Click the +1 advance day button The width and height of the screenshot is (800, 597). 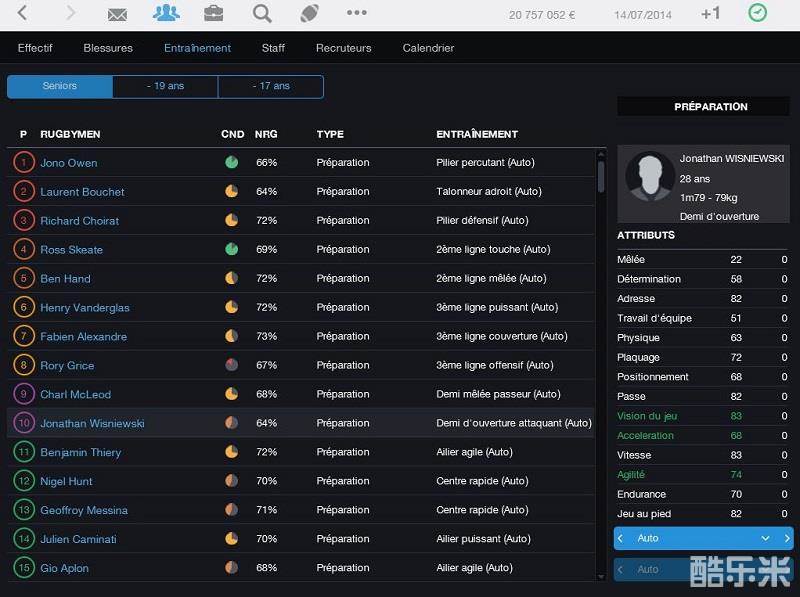[x=710, y=14]
